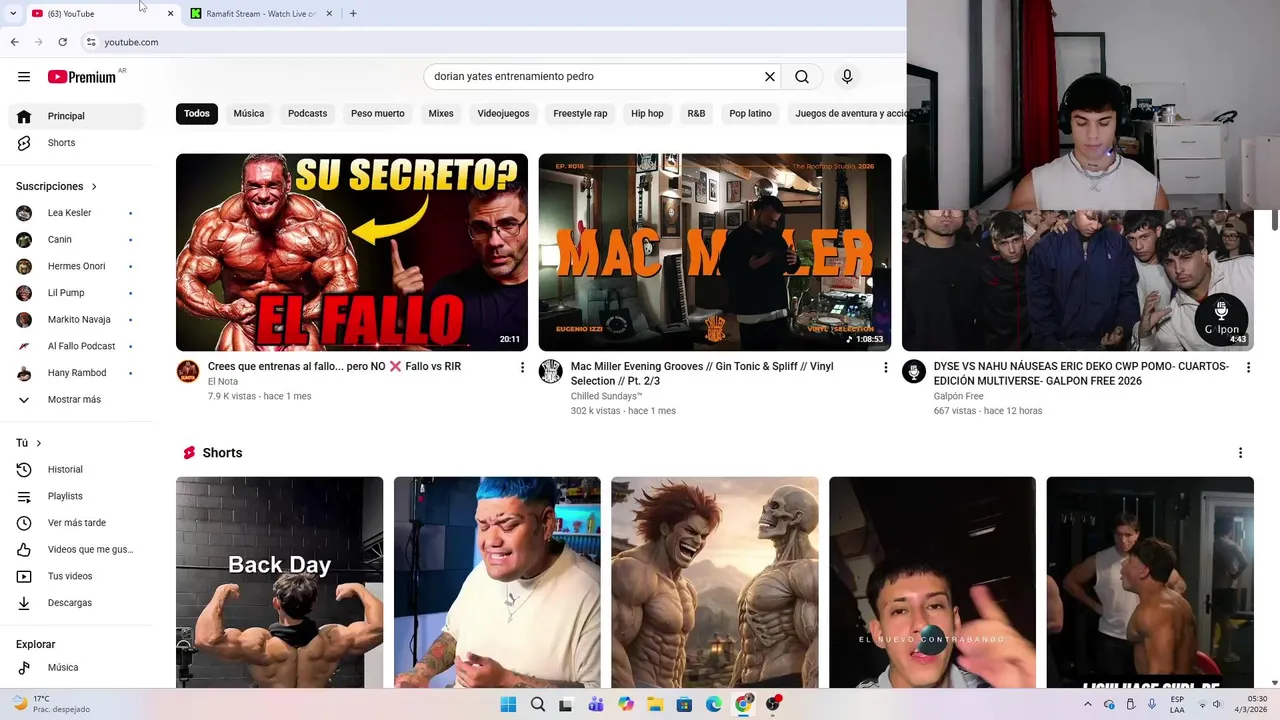Open the Mac Miller Evening Grooves title
Image resolution: width=1280 pixels, height=720 pixels.
(x=702, y=373)
